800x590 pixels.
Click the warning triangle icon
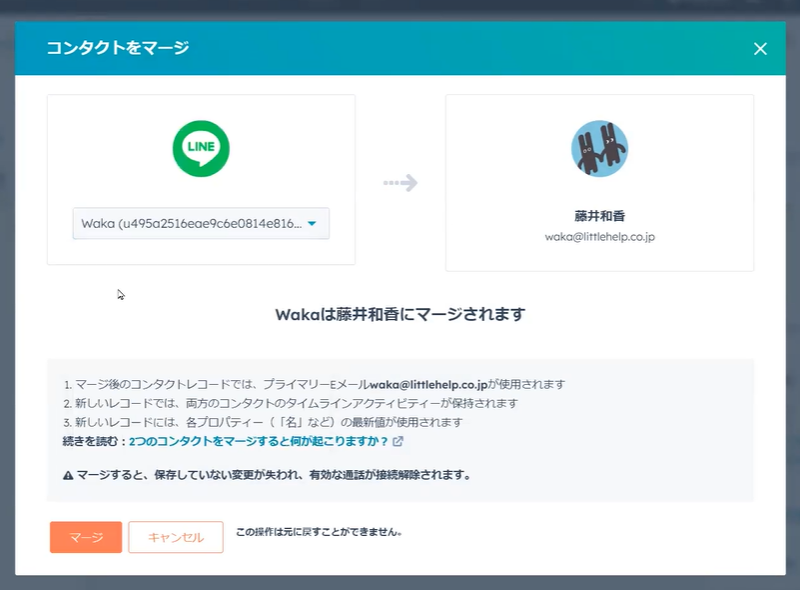point(68,475)
